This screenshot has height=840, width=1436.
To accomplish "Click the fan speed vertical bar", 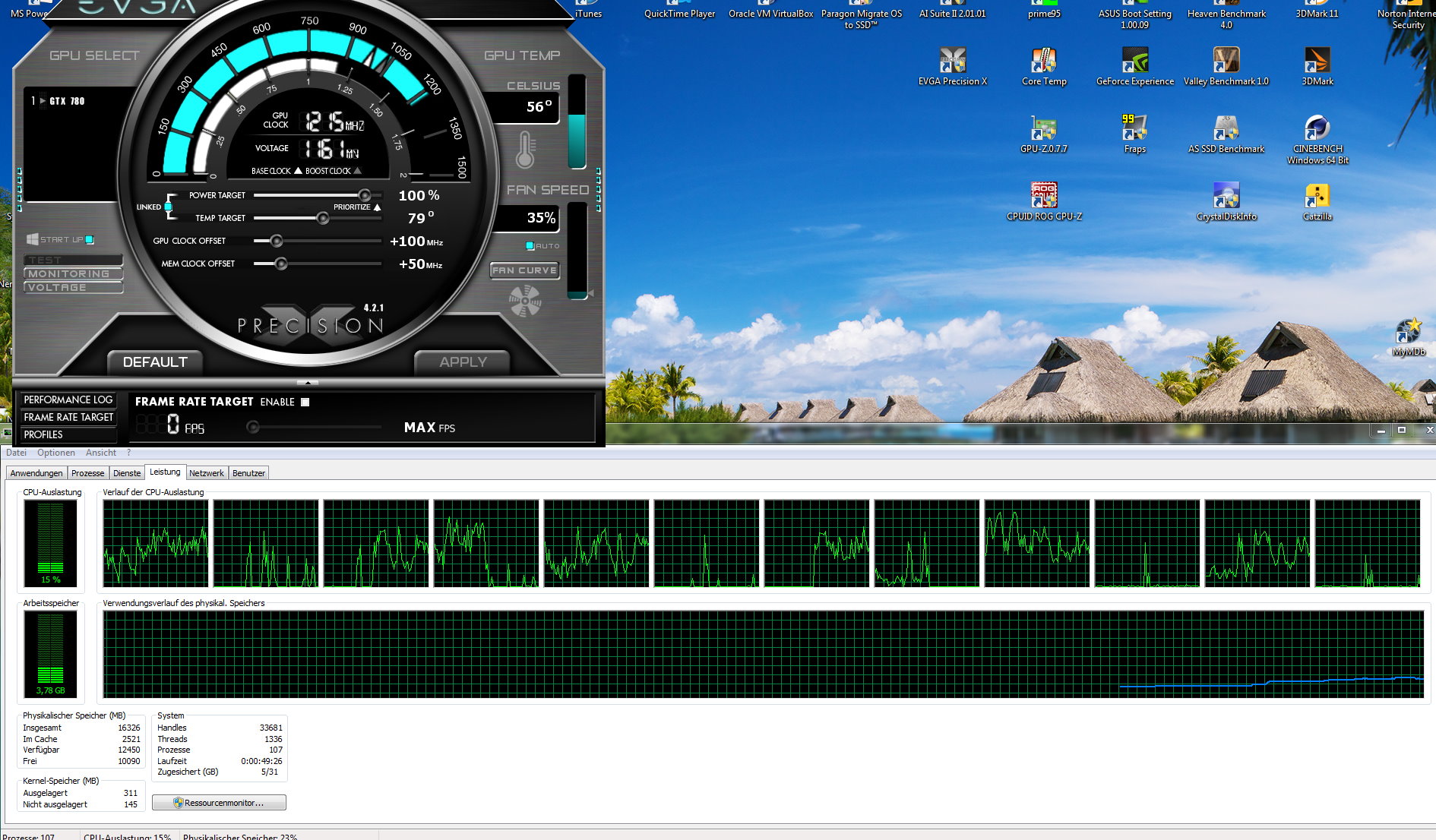I will pos(577,251).
